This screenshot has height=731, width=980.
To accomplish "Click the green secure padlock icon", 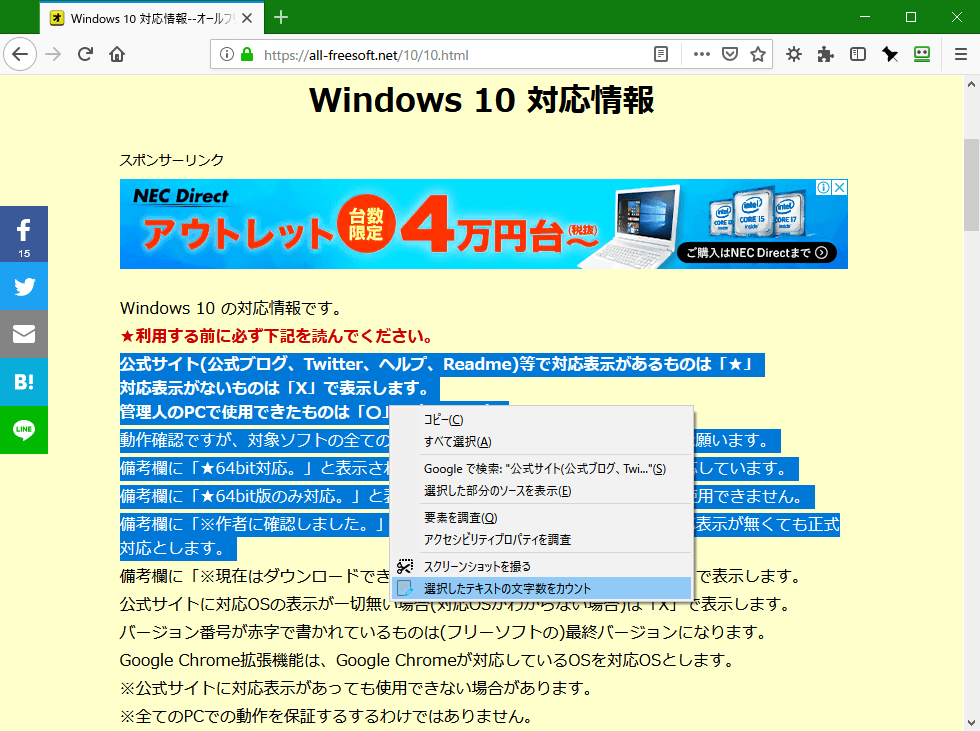I will click(247, 54).
